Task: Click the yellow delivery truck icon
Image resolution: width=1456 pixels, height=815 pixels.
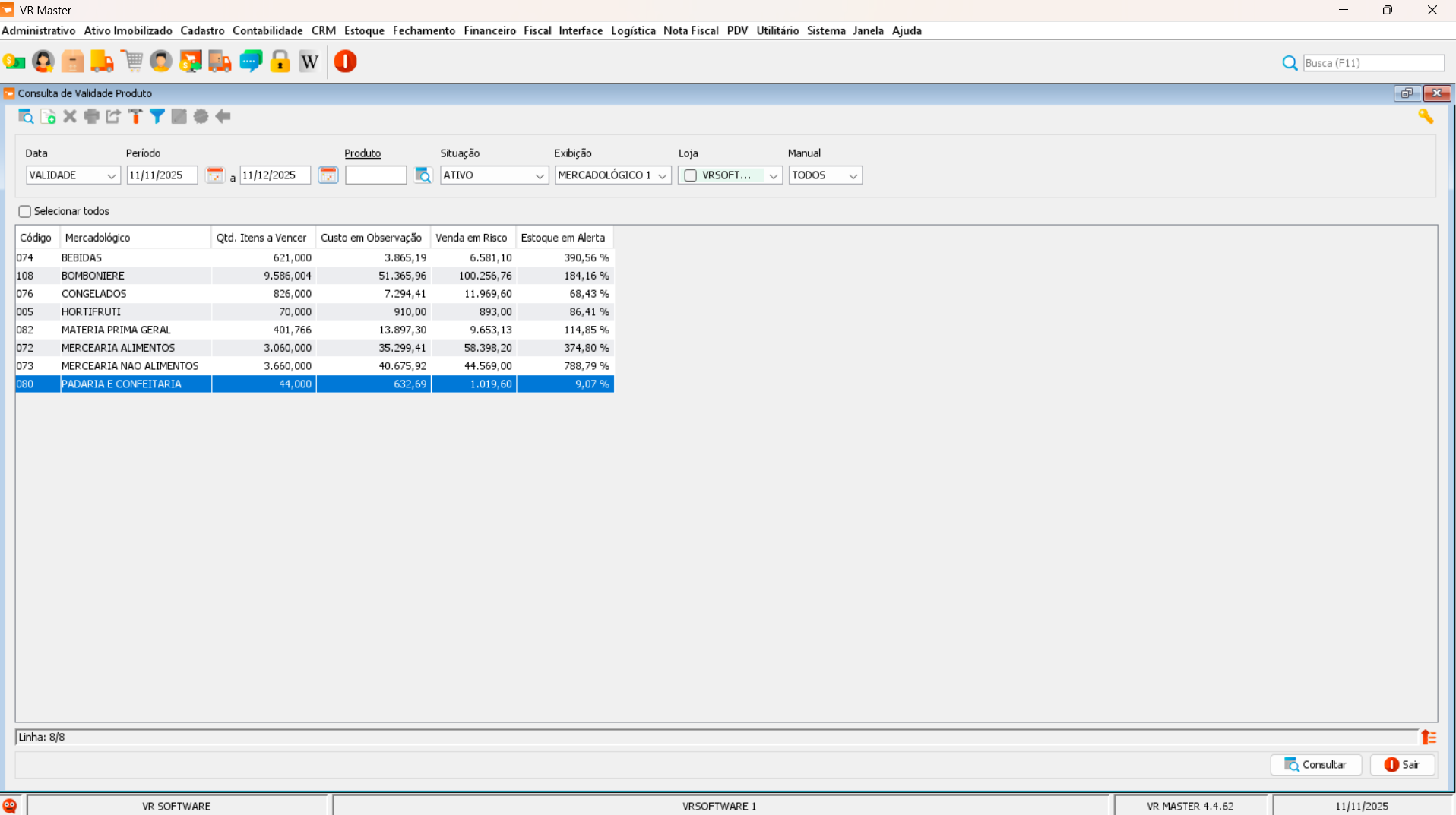Action: click(102, 62)
